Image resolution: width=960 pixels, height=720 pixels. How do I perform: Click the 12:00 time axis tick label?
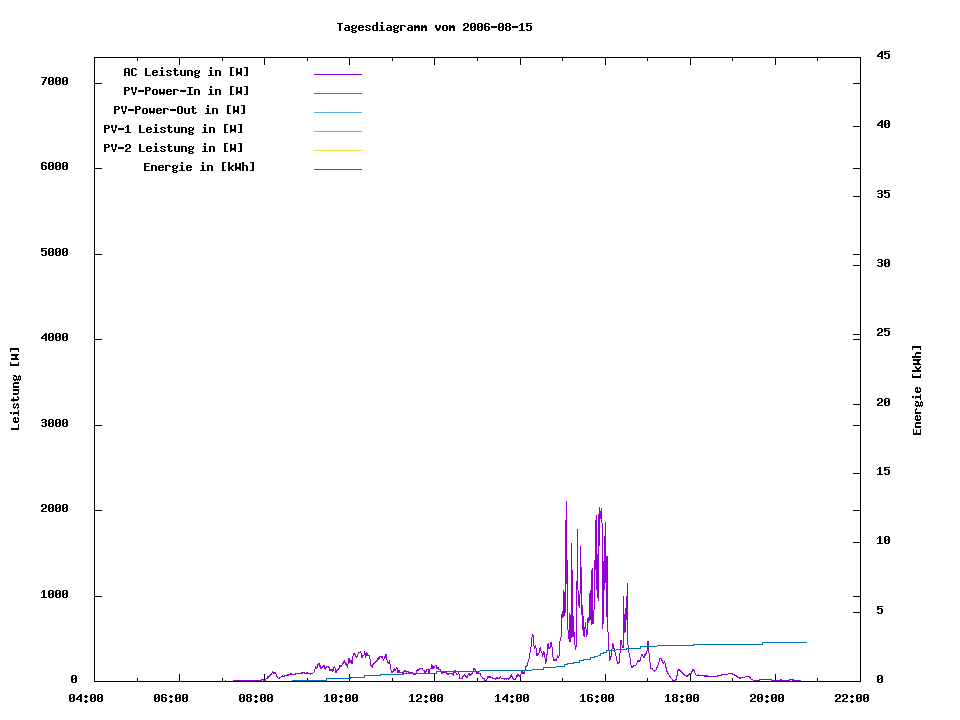click(x=426, y=698)
